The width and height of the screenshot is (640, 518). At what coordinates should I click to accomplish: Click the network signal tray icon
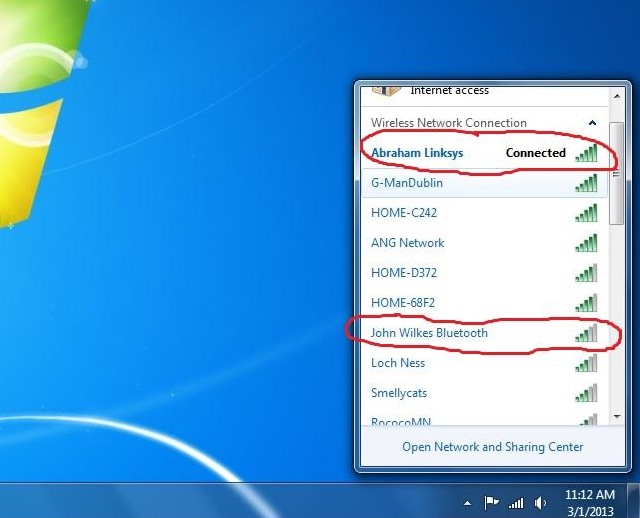pyautogui.click(x=517, y=502)
